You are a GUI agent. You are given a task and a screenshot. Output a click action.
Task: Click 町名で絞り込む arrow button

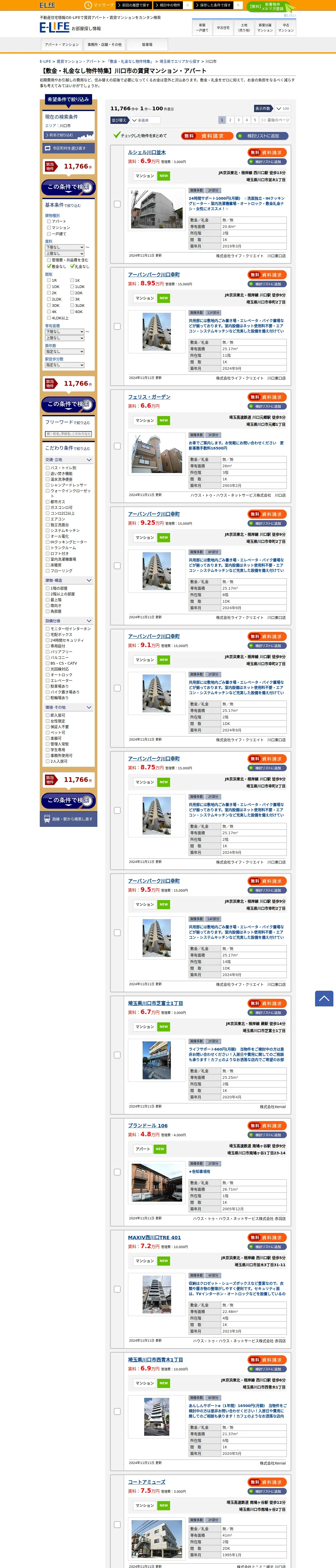click(68, 135)
